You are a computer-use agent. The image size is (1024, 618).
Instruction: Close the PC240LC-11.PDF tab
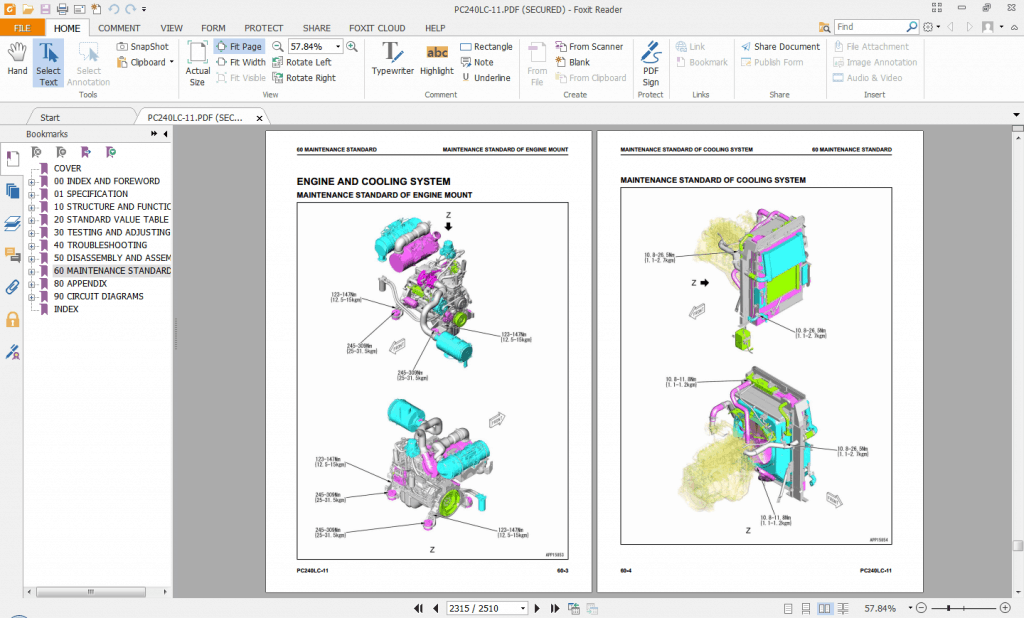coord(259,118)
